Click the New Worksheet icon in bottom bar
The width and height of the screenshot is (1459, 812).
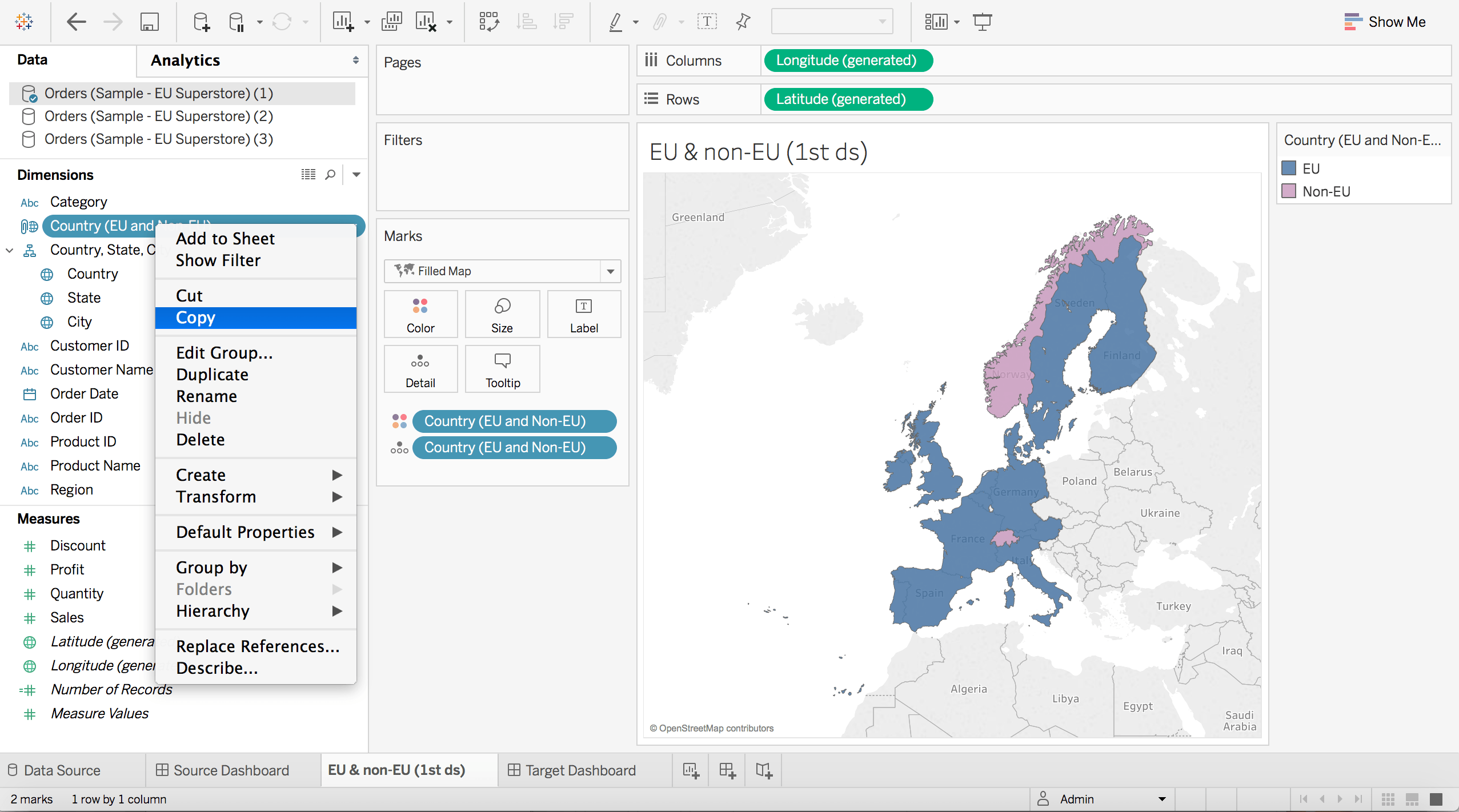pos(691,770)
